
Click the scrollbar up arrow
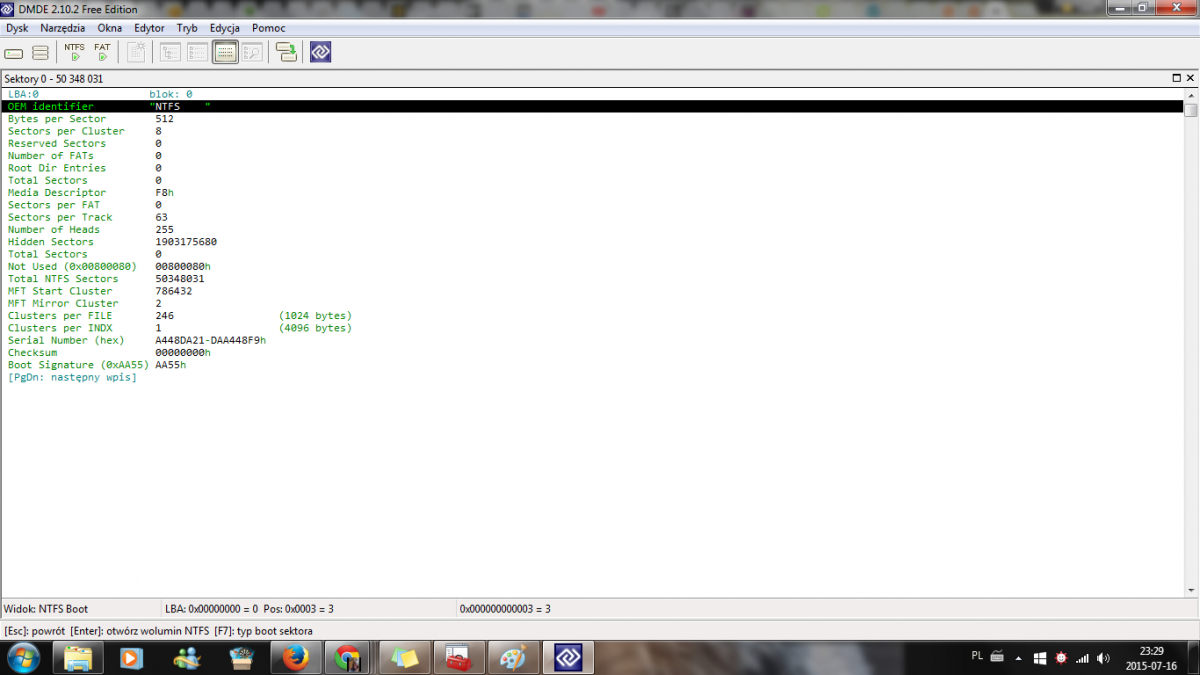[1191, 94]
